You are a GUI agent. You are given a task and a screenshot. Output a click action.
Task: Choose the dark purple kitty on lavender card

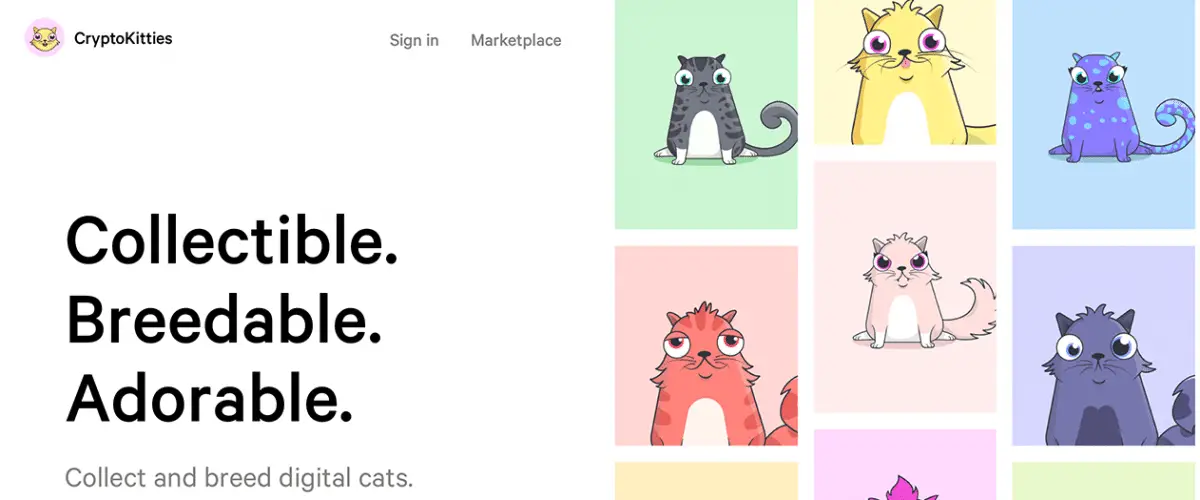coord(1106,346)
